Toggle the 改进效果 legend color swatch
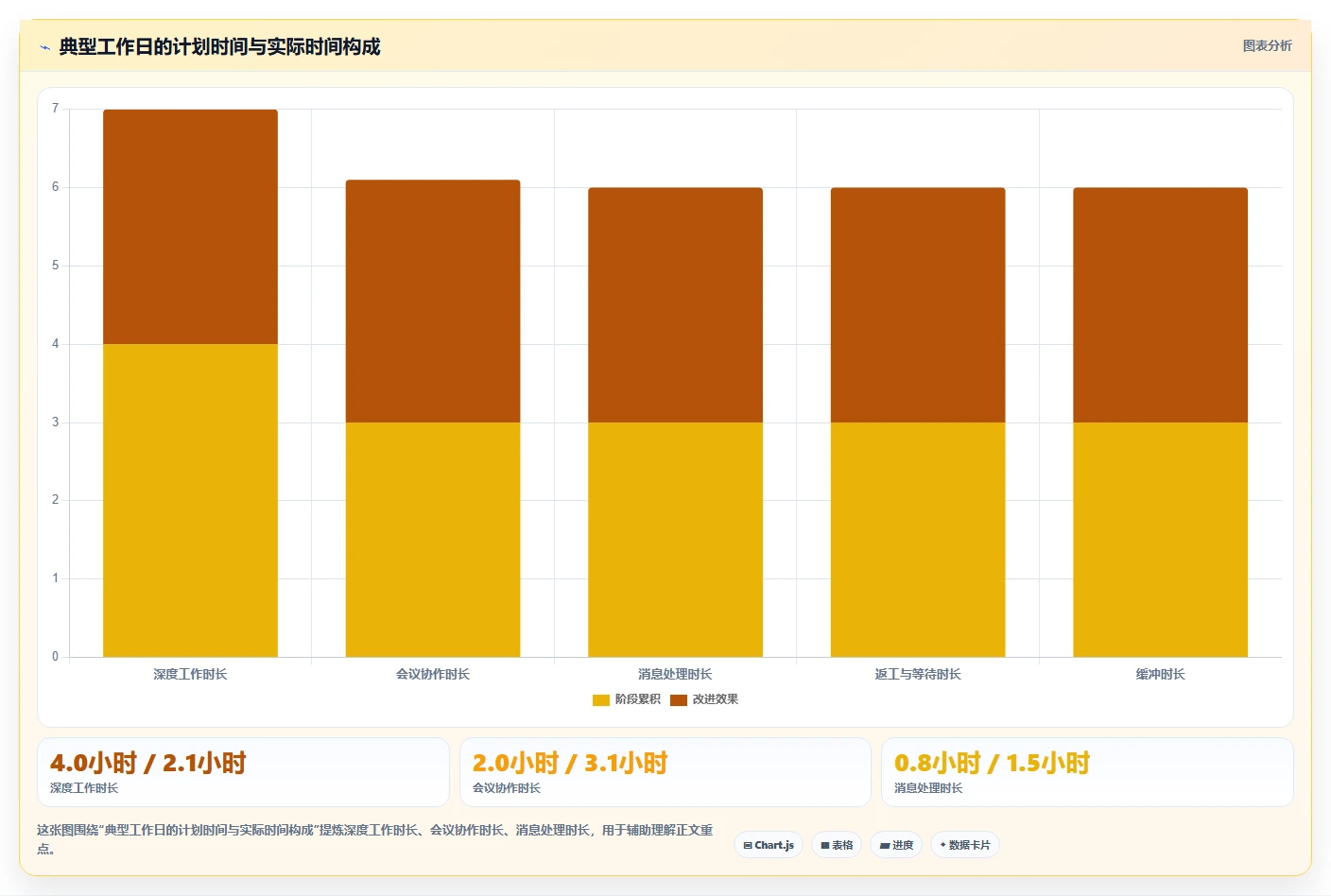 tap(679, 699)
